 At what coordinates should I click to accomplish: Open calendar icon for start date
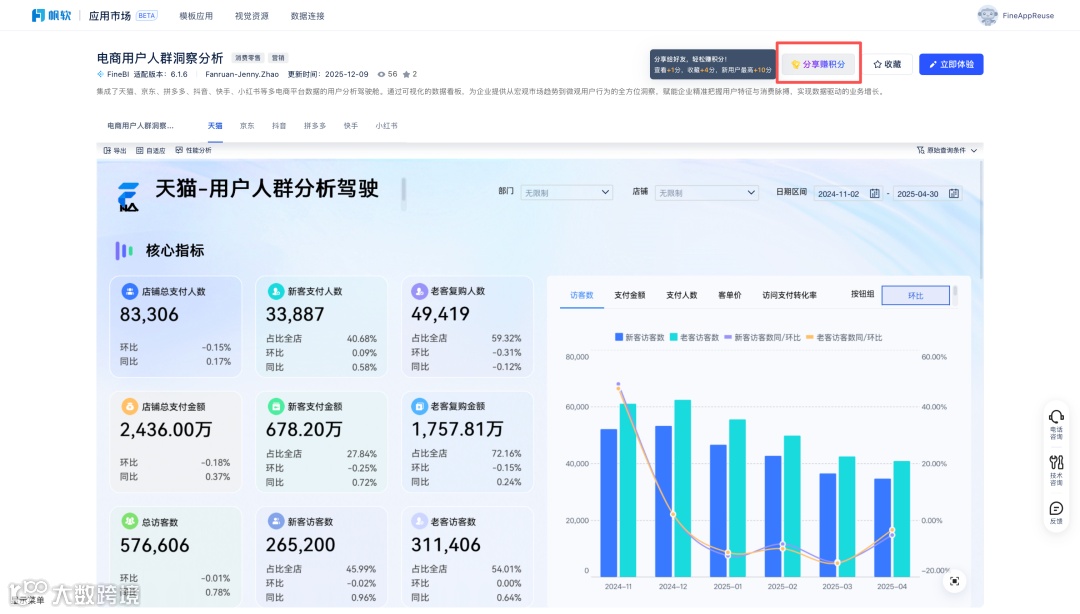875,194
